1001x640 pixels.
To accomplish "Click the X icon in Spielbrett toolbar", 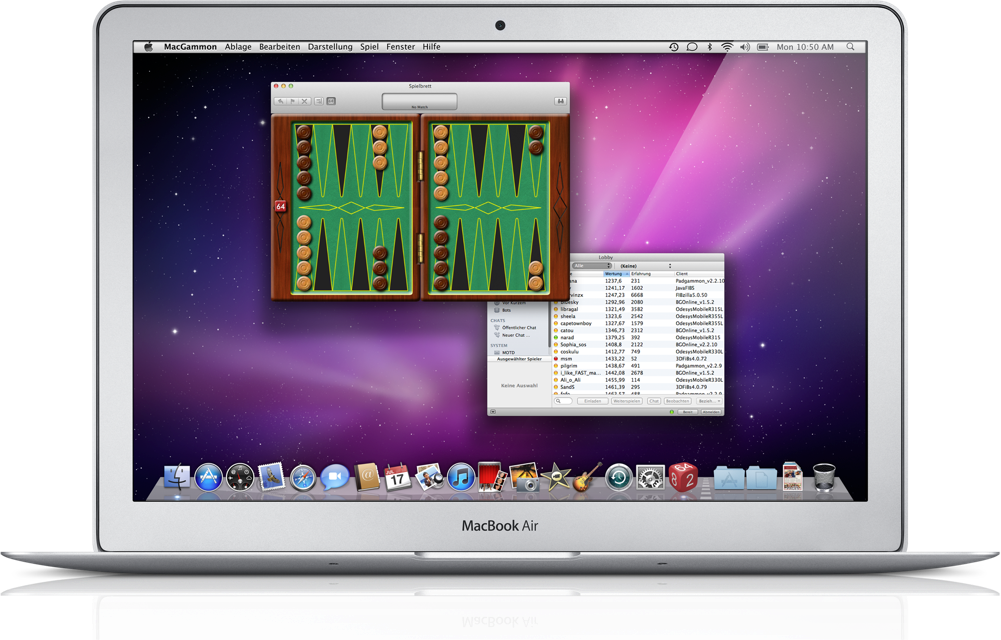I will click(x=305, y=101).
